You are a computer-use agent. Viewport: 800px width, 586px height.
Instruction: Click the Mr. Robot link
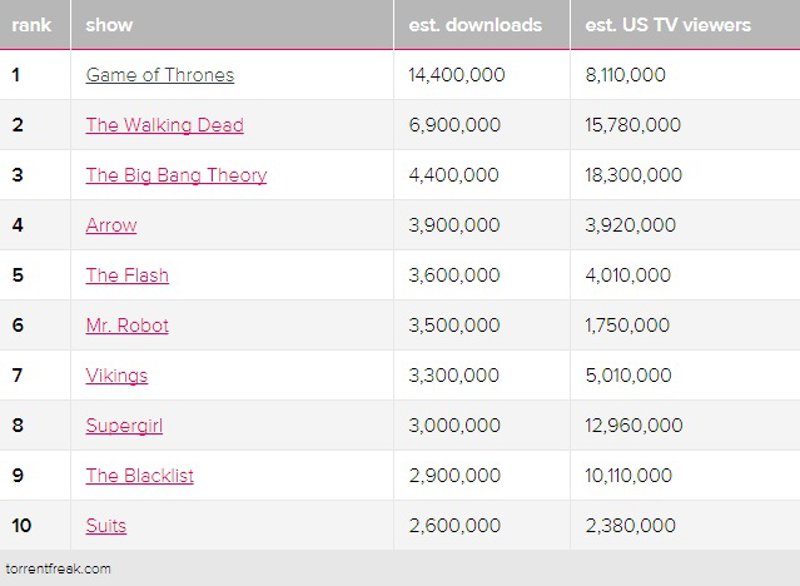click(x=127, y=325)
